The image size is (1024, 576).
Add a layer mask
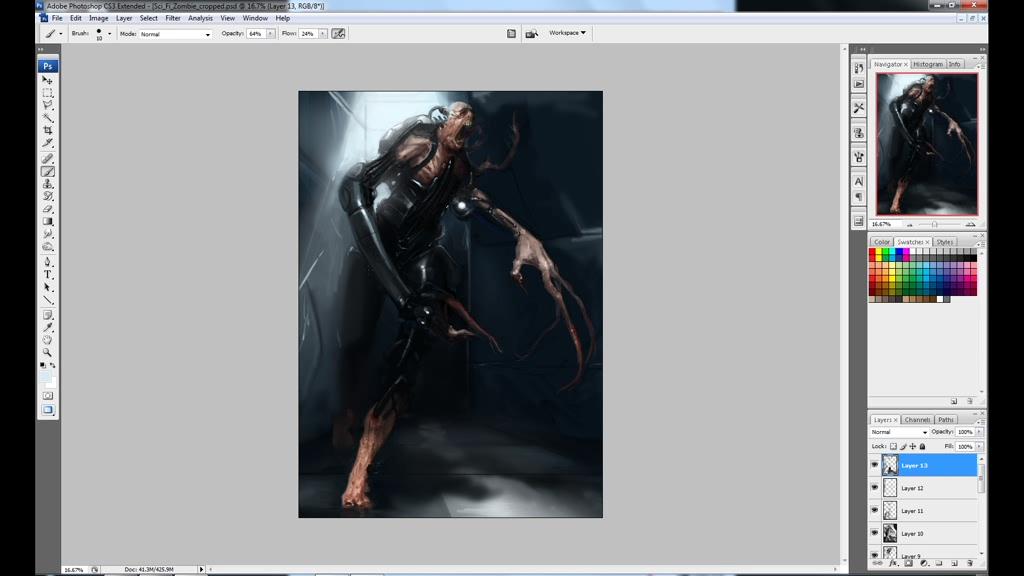908,563
